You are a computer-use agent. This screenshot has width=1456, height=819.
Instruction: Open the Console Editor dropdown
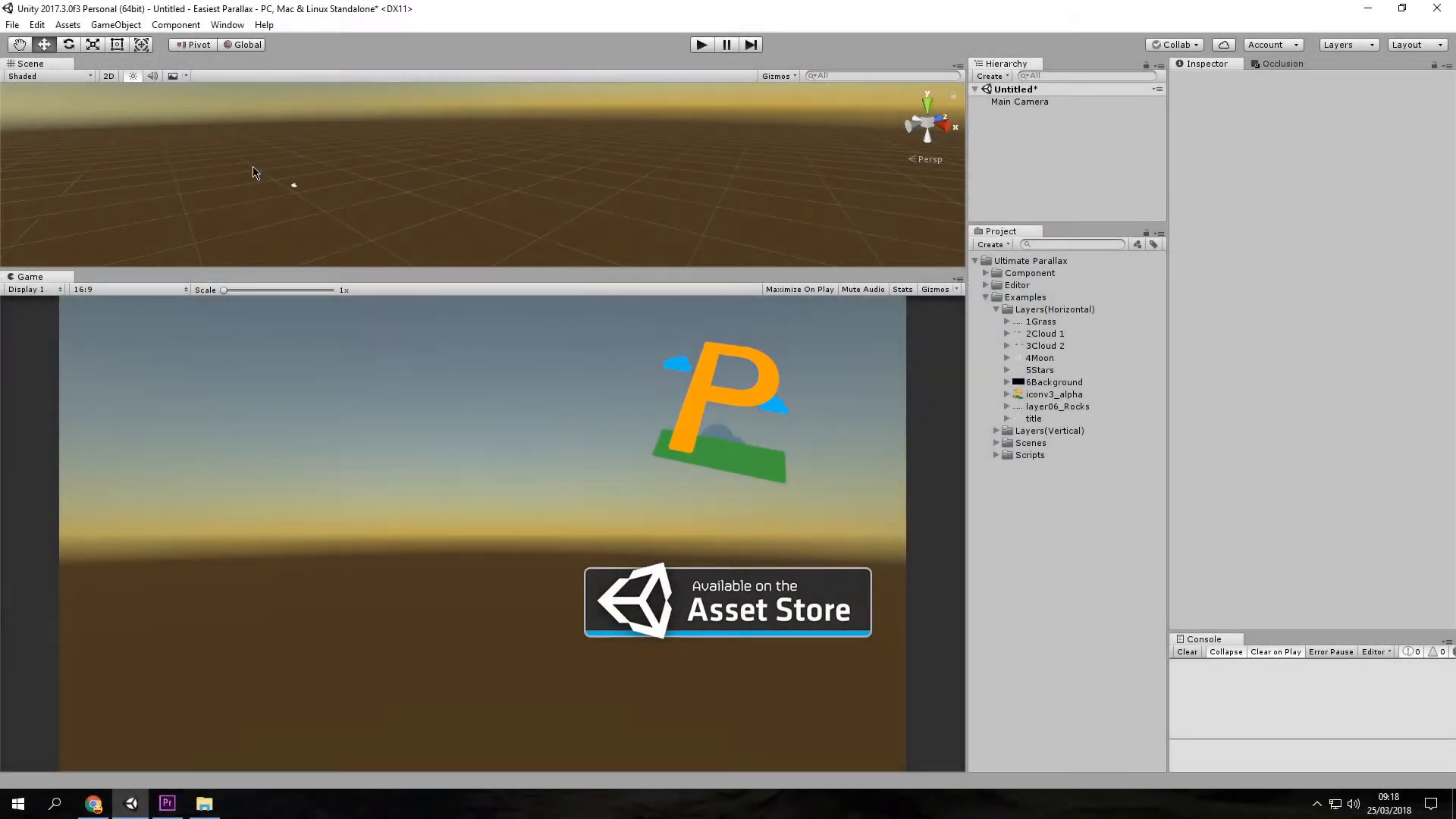pos(1376,652)
